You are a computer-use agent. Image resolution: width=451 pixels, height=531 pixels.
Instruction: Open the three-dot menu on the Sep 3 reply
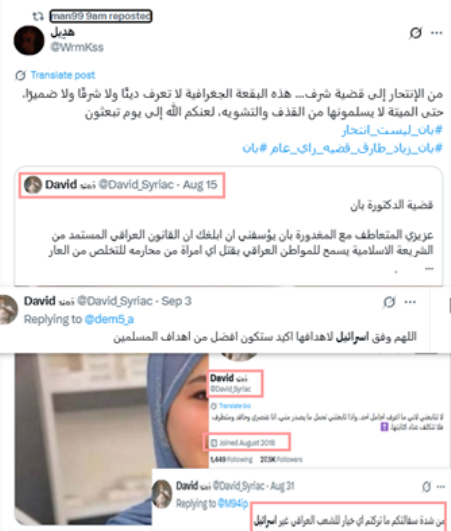[410, 302]
